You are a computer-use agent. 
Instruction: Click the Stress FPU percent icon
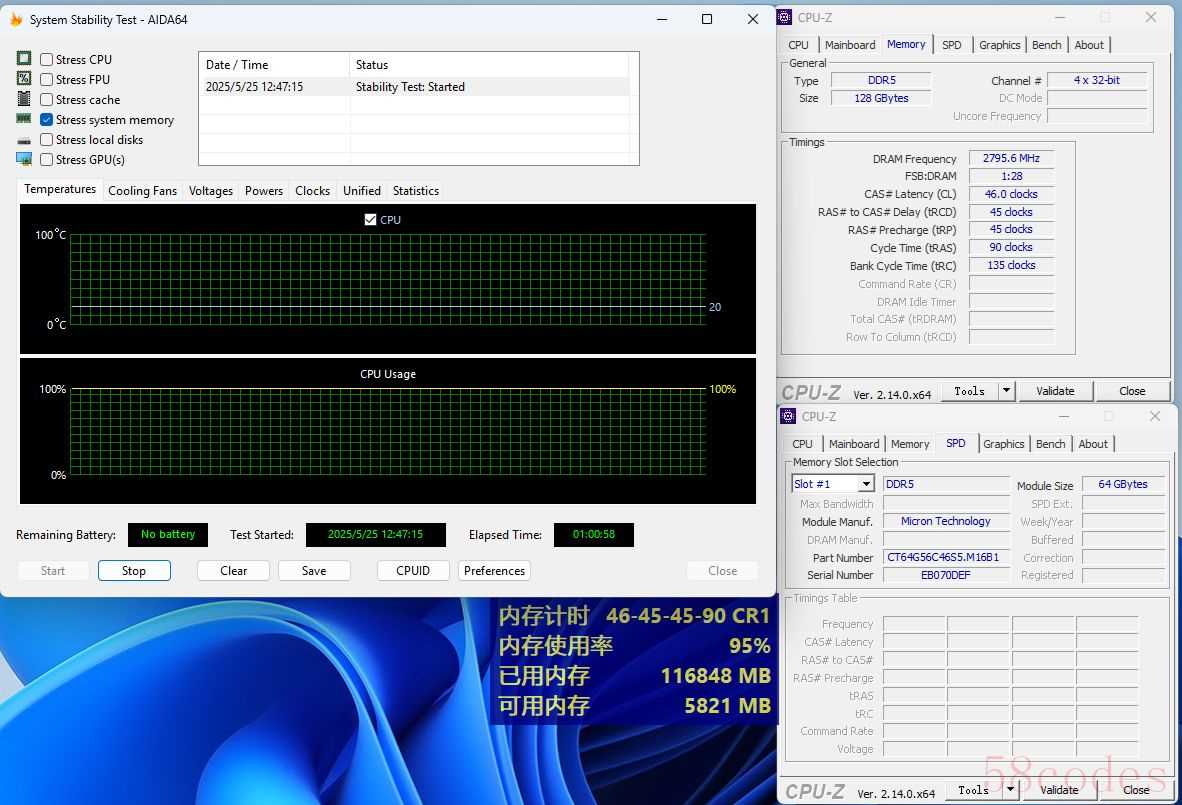[24, 78]
